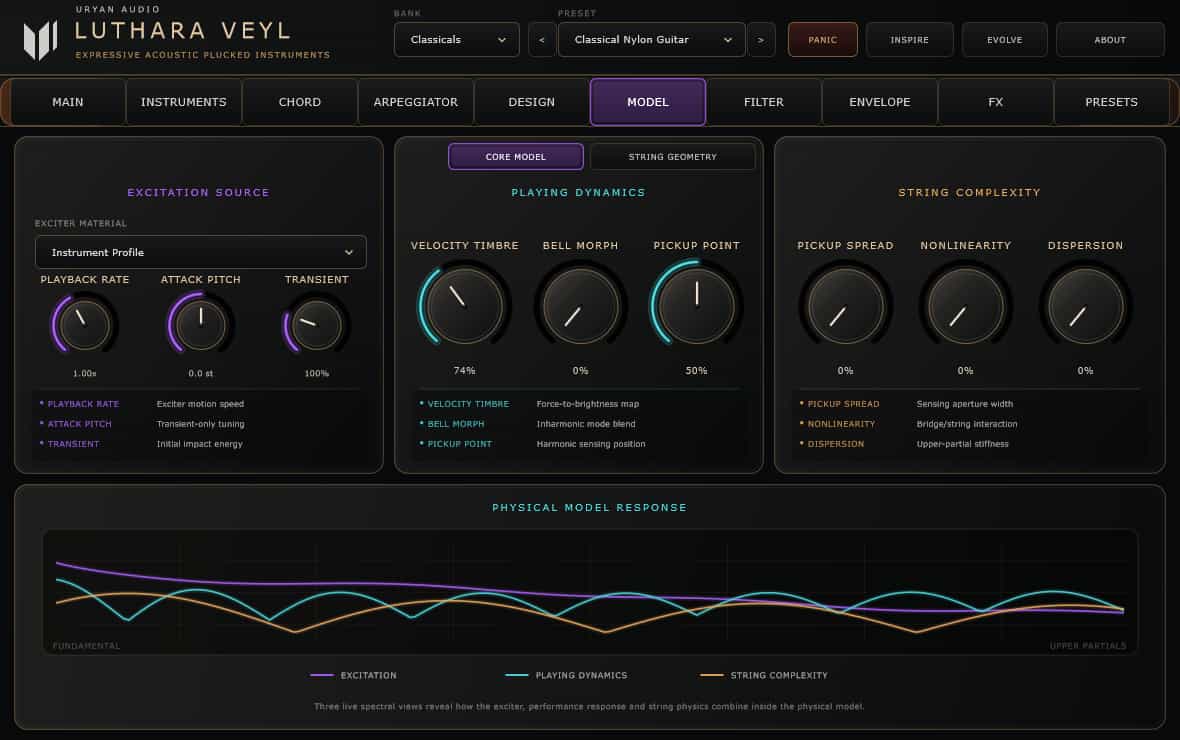Click the Pickup Point value 50%
Screen dimensions: 1180x740
[697, 370]
